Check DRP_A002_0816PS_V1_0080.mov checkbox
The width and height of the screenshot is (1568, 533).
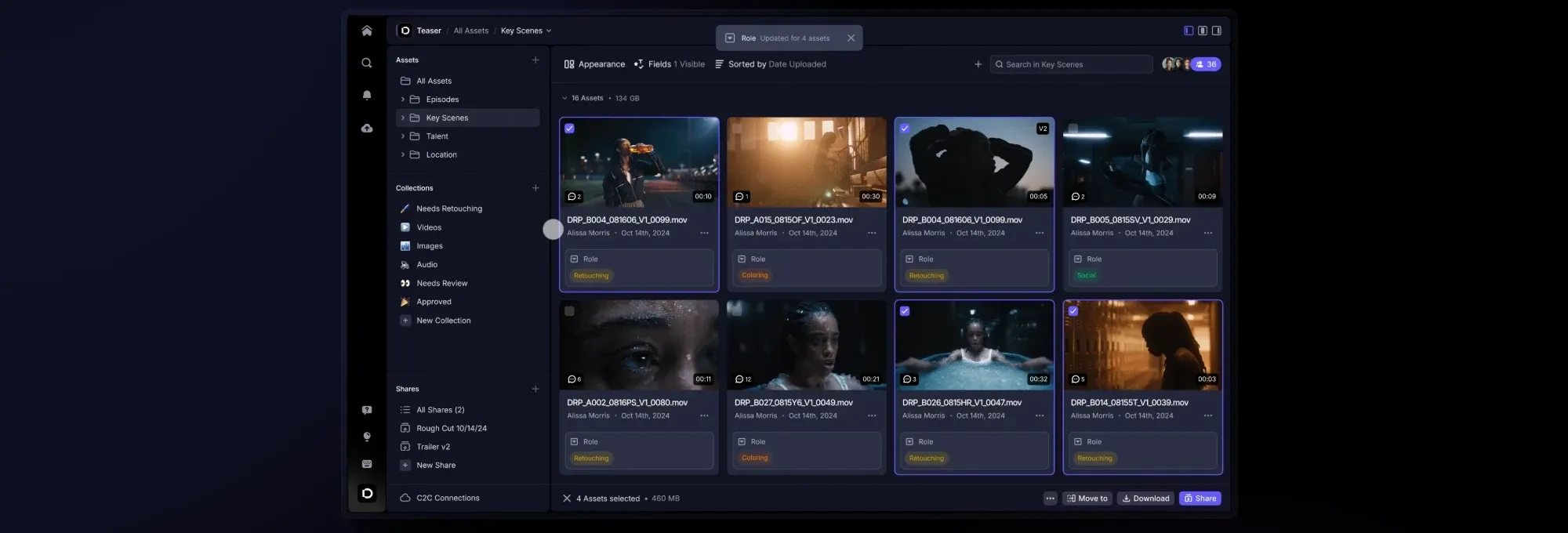coord(570,311)
